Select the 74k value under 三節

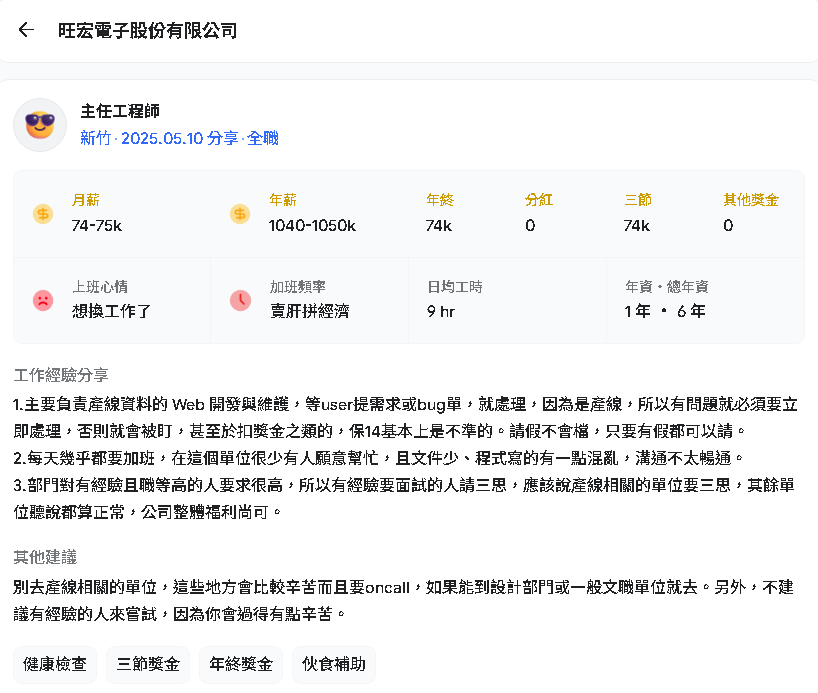pyautogui.click(x=636, y=225)
